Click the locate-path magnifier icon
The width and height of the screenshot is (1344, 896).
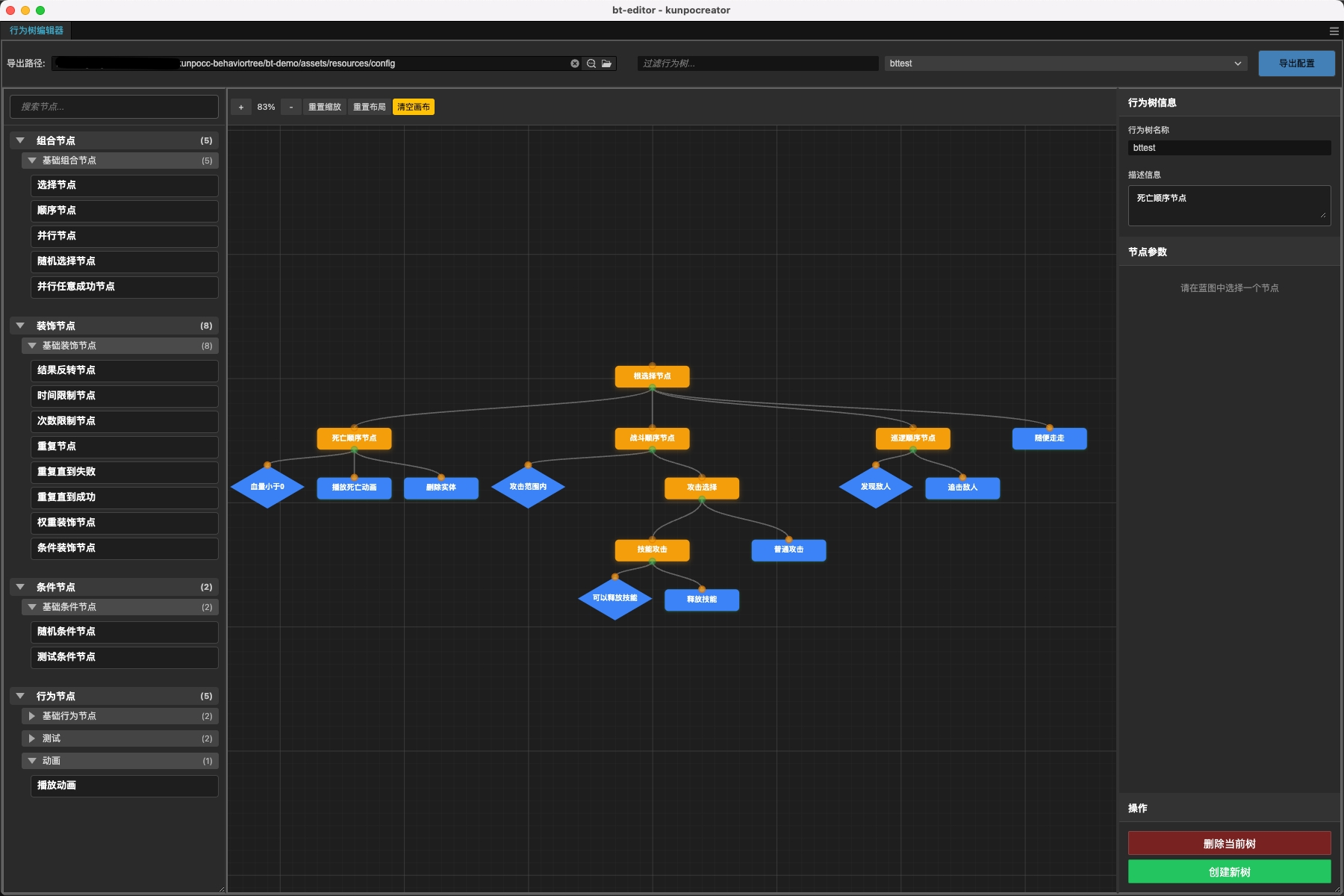tap(591, 63)
